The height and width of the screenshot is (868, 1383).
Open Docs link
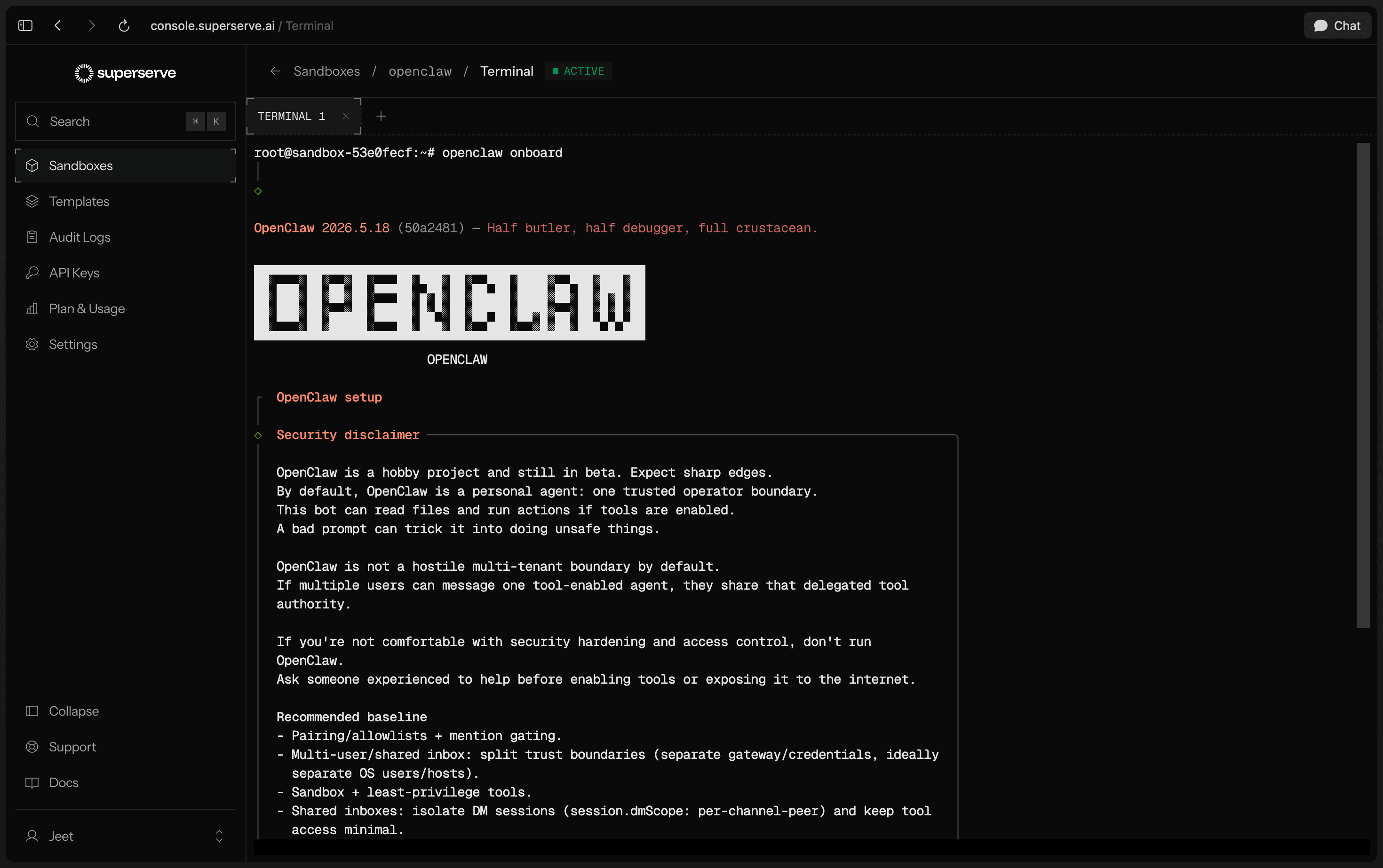[x=125, y=782]
